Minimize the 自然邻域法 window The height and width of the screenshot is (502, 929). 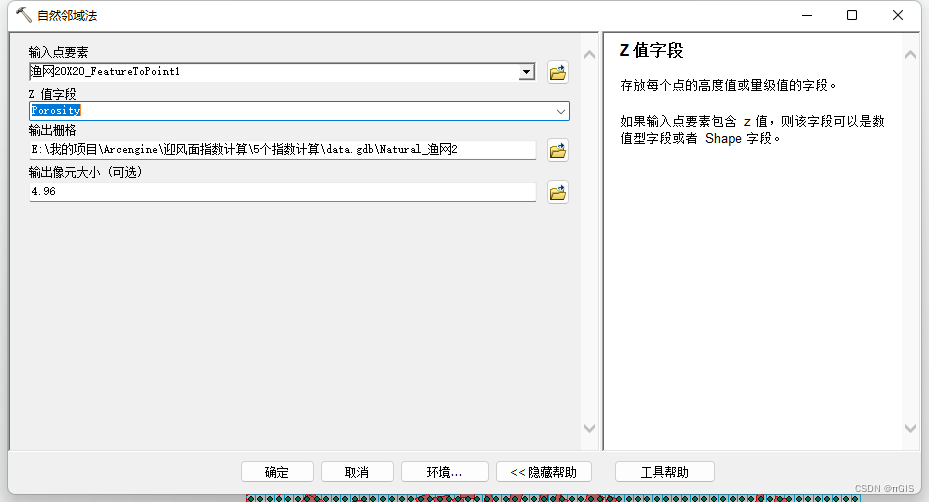click(x=807, y=15)
